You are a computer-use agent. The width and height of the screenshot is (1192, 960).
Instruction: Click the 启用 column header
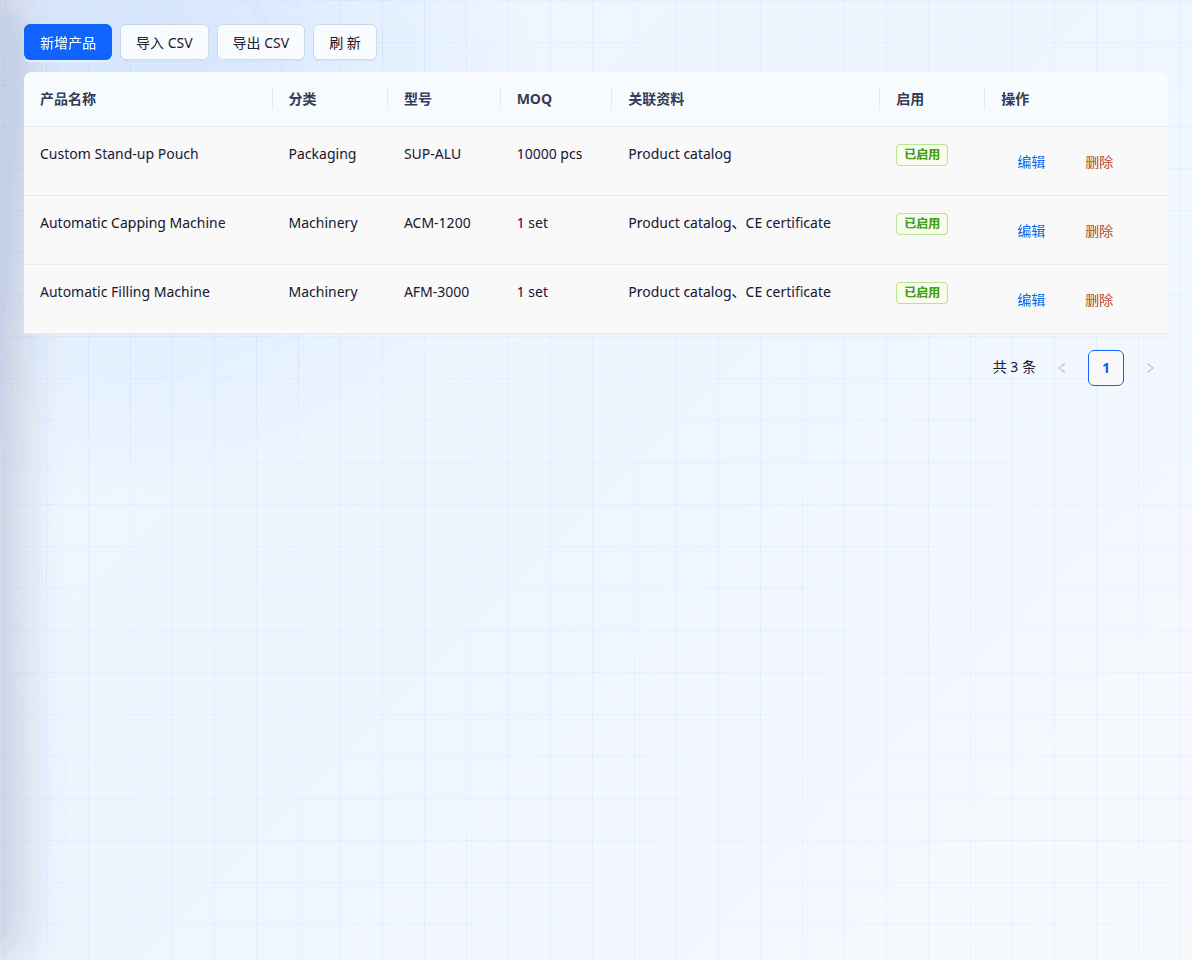pos(932,99)
